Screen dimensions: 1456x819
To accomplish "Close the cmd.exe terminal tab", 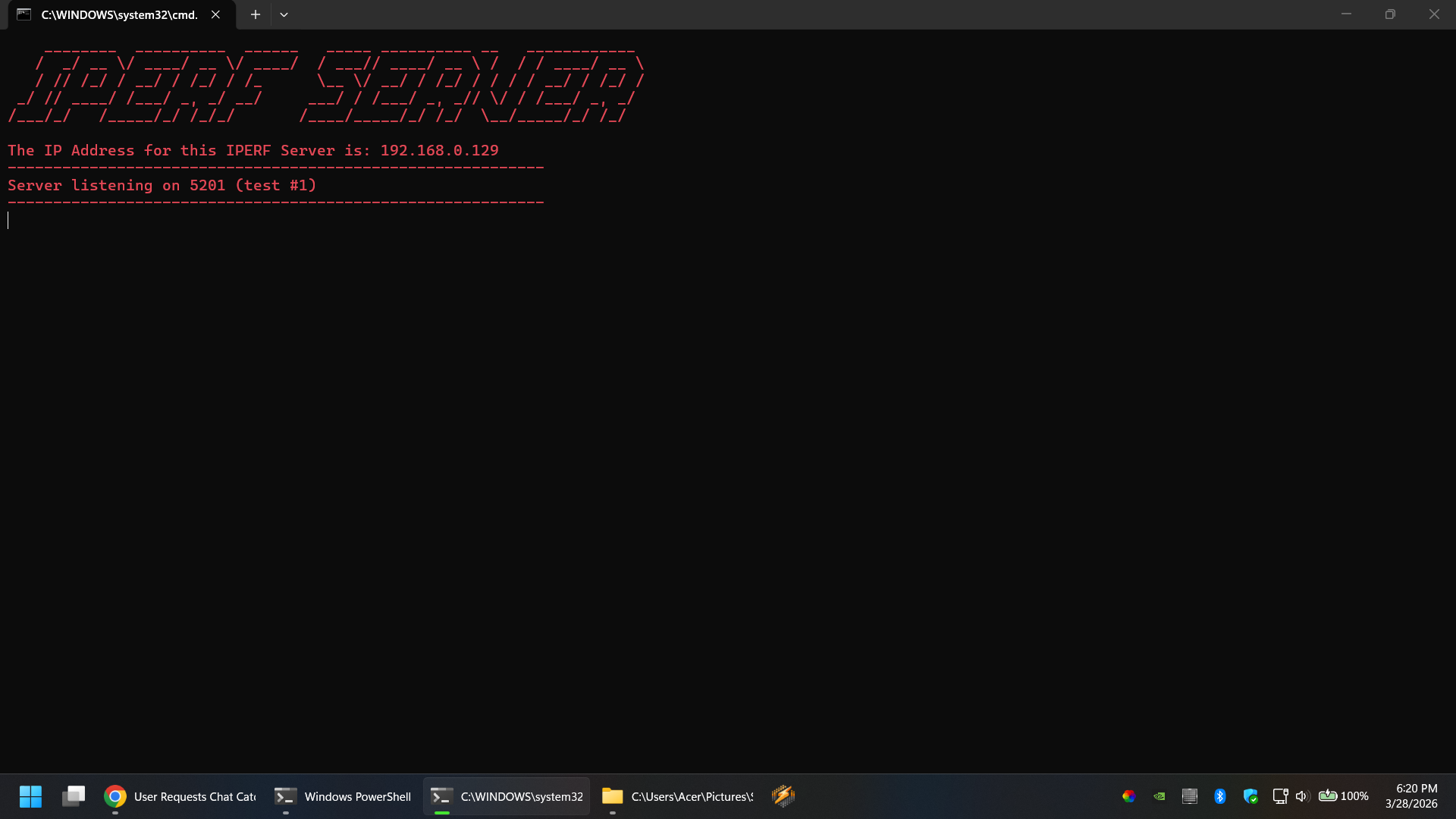I will [215, 14].
